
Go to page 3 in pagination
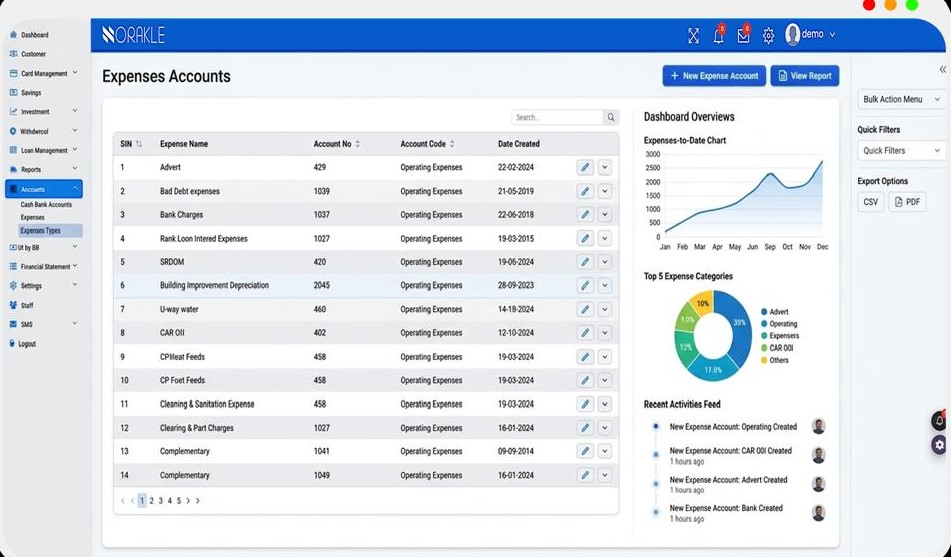click(160, 501)
